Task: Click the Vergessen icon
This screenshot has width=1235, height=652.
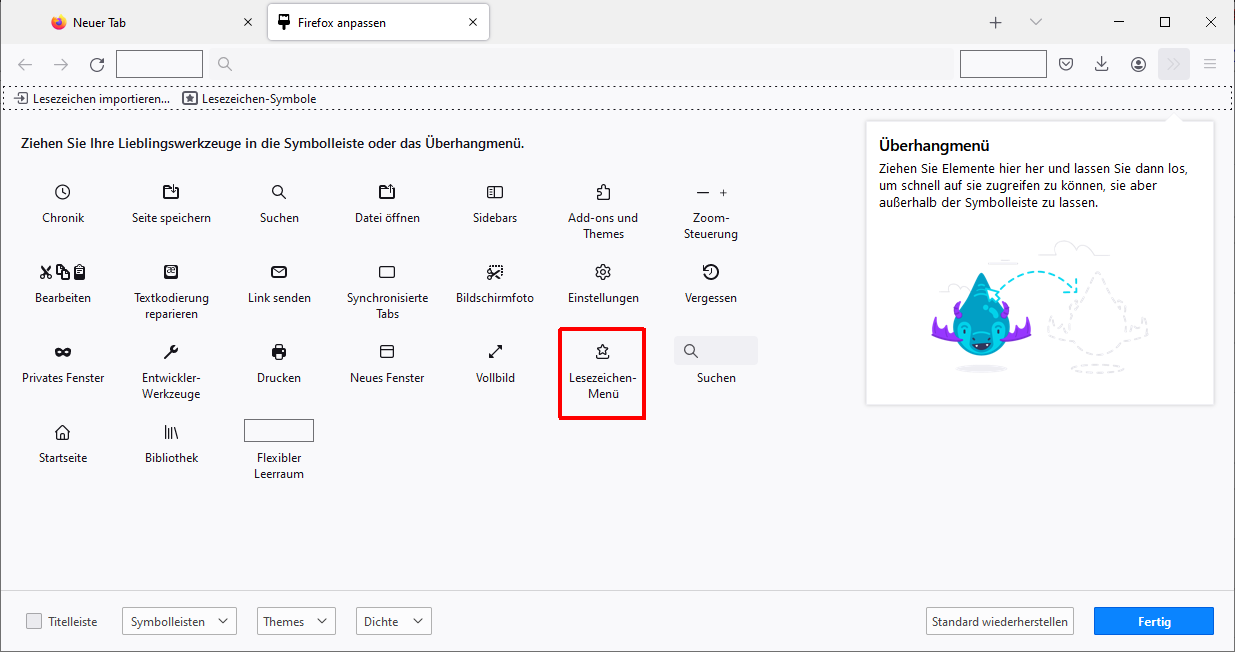Action: click(x=711, y=272)
